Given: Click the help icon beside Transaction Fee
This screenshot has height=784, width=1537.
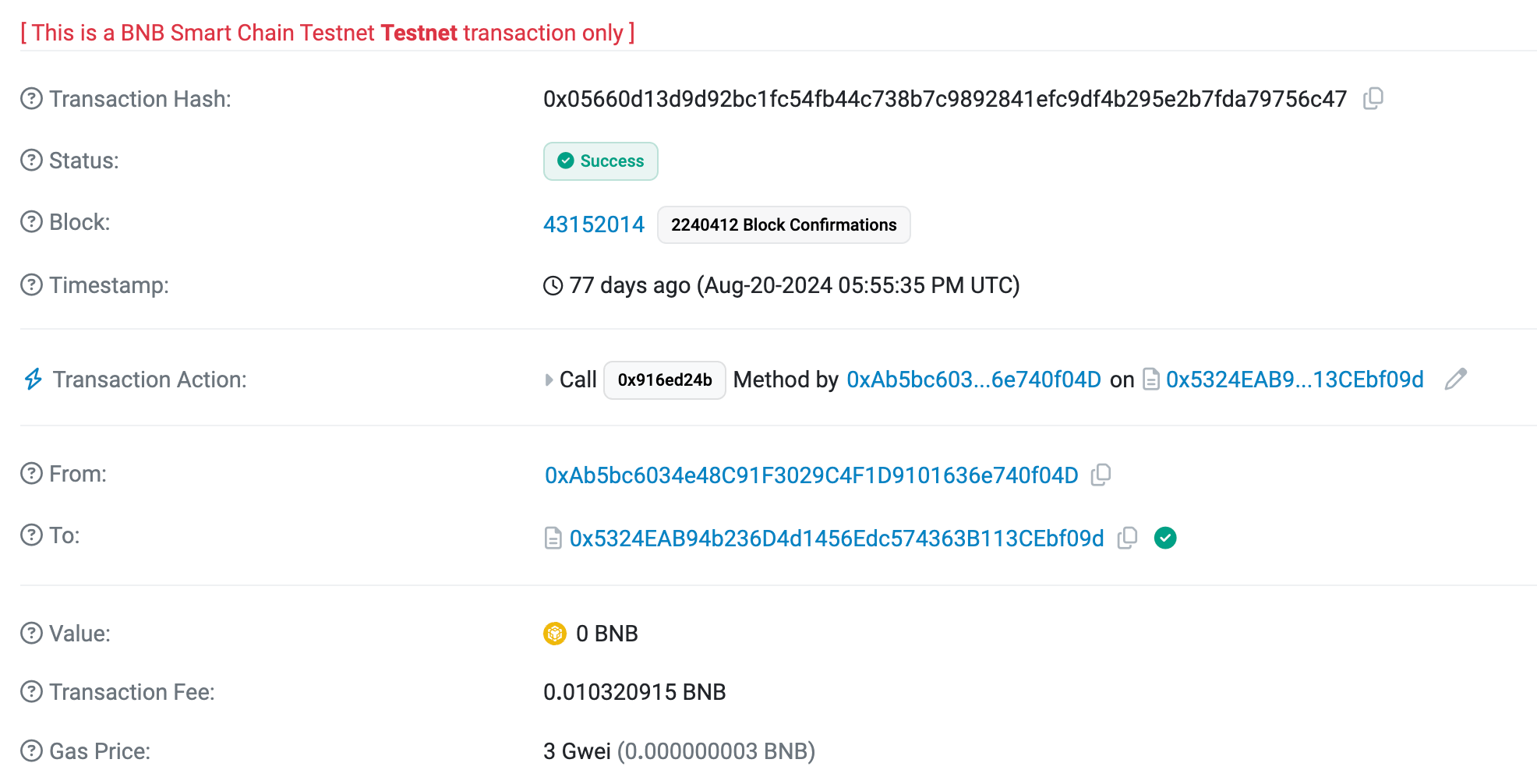Looking at the screenshot, I should coord(31,692).
